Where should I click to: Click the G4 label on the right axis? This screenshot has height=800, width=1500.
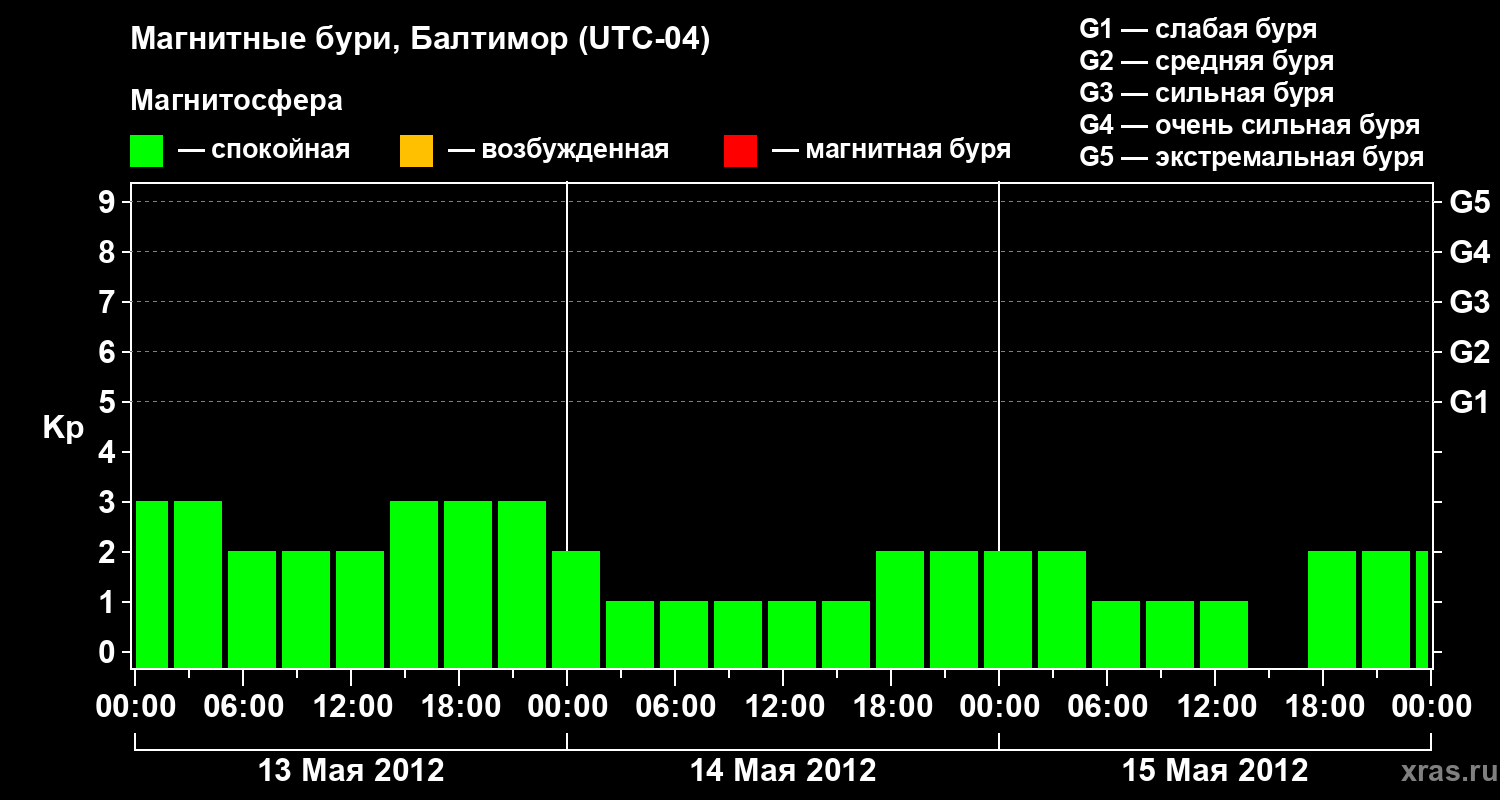[1470, 252]
